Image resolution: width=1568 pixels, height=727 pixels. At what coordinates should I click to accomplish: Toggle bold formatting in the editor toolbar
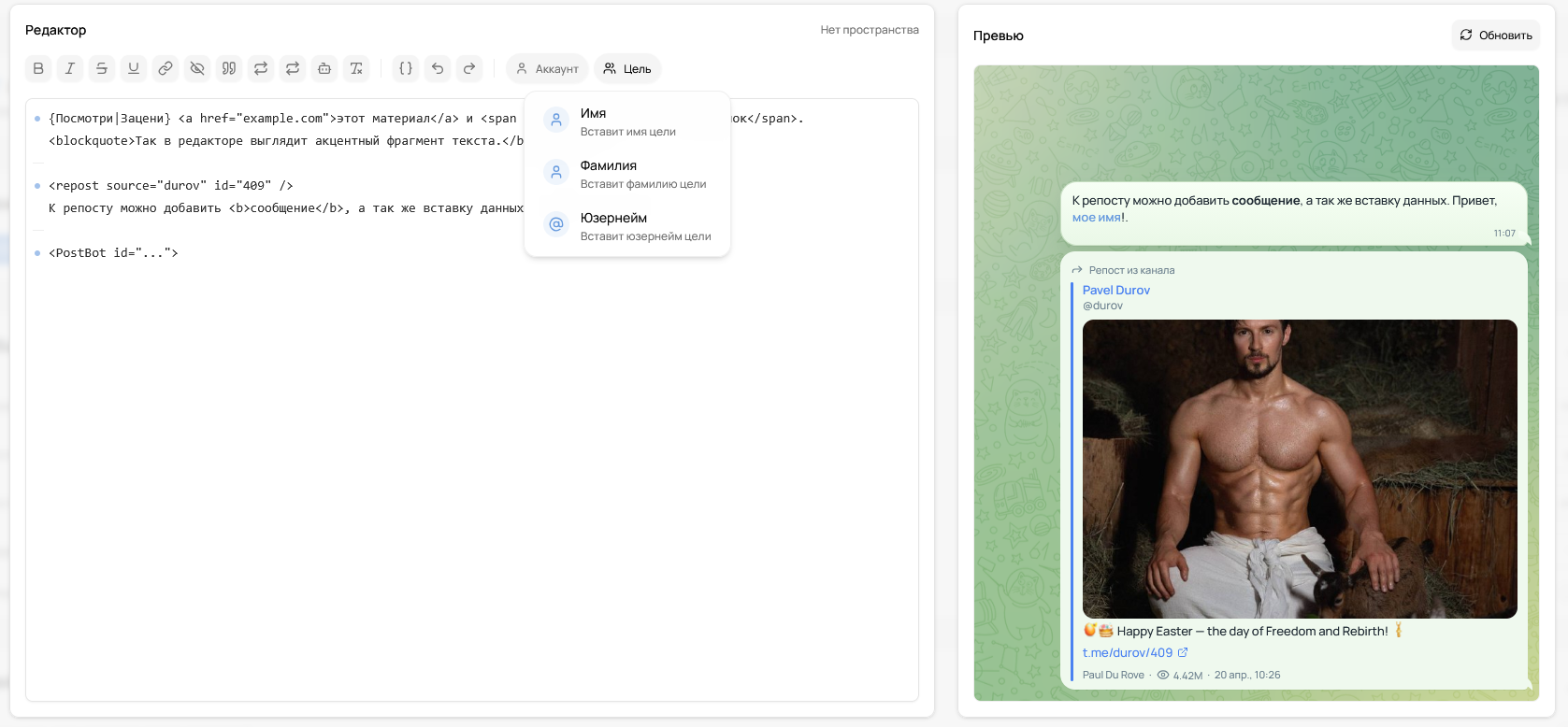coord(38,68)
